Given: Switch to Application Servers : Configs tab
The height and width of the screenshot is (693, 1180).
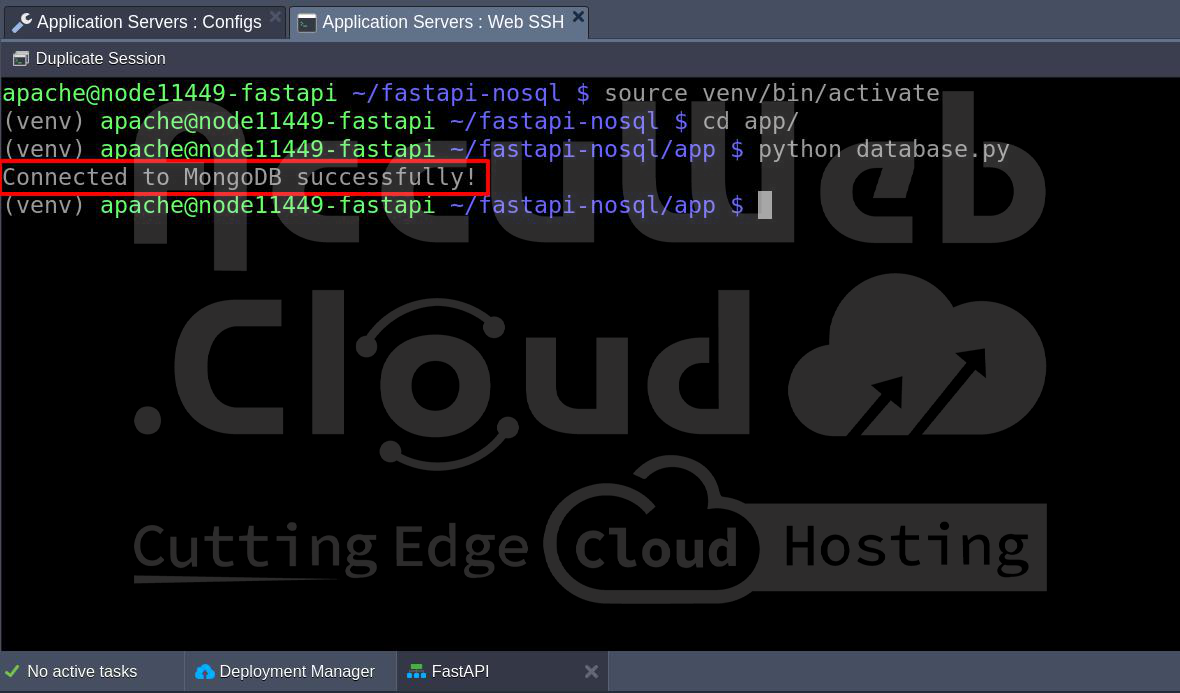Looking at the screenshot, I should [149, 22].
